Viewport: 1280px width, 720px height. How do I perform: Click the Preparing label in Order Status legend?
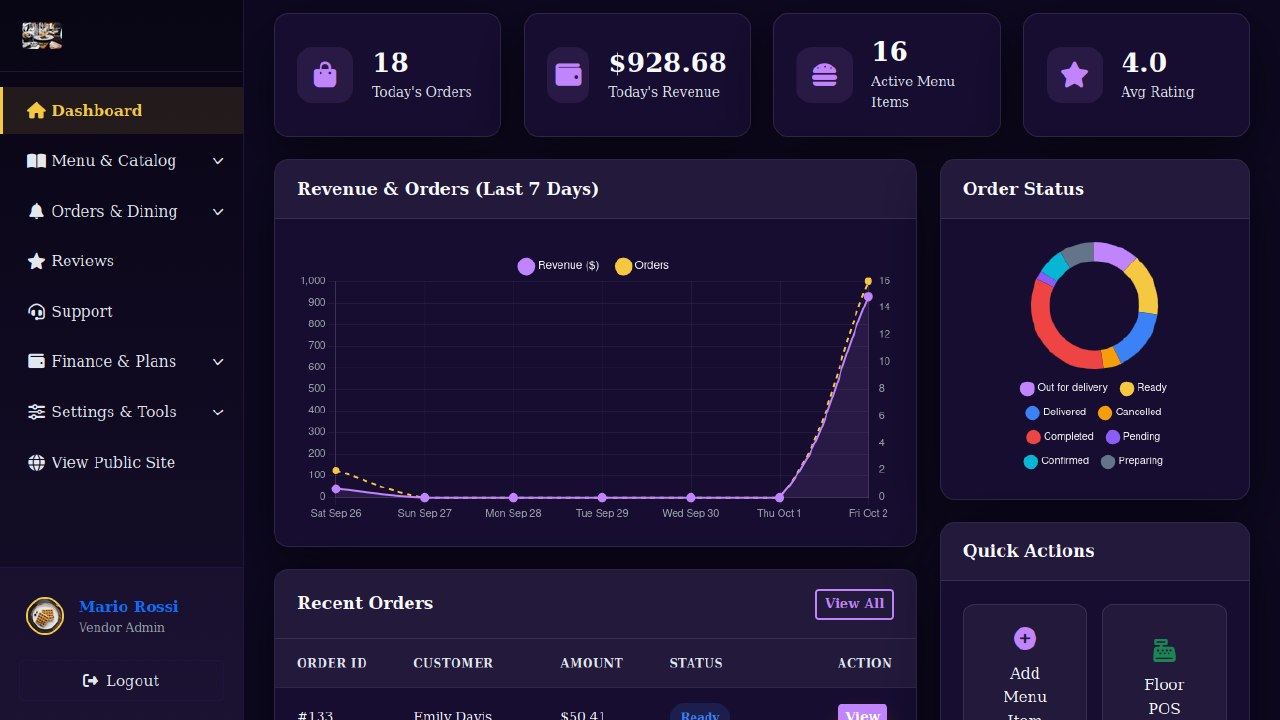[x=1141, y=461]
